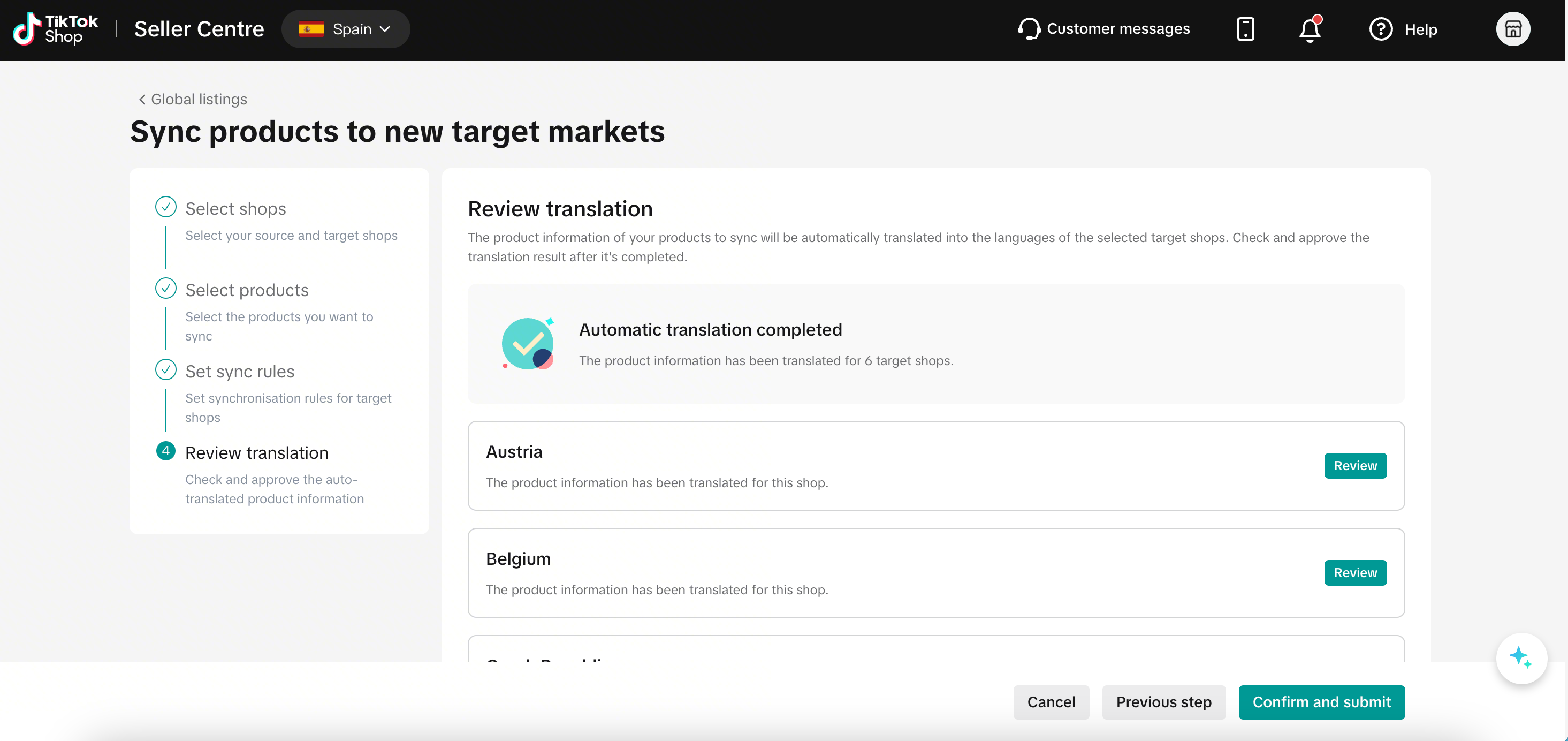Click the Spain flag icon
Viewport: 1568px width, 741px height.
[311, 28]
